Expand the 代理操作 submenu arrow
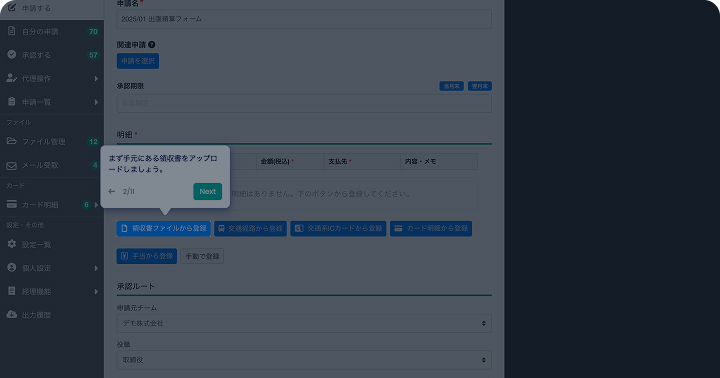The image size is (720, 378). [96, 79]
